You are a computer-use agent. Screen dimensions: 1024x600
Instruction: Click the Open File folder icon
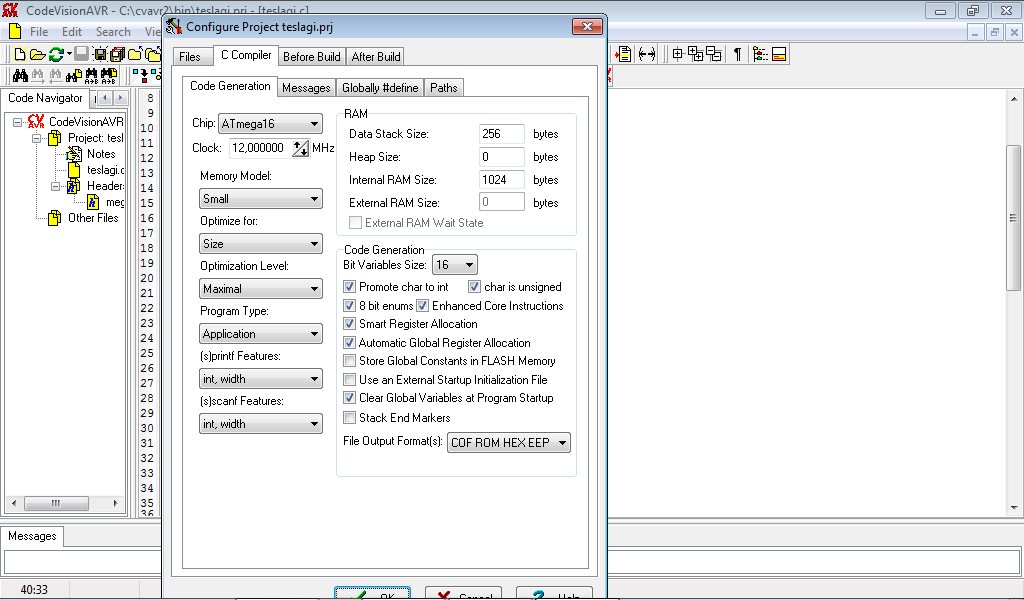coord(38,54)
